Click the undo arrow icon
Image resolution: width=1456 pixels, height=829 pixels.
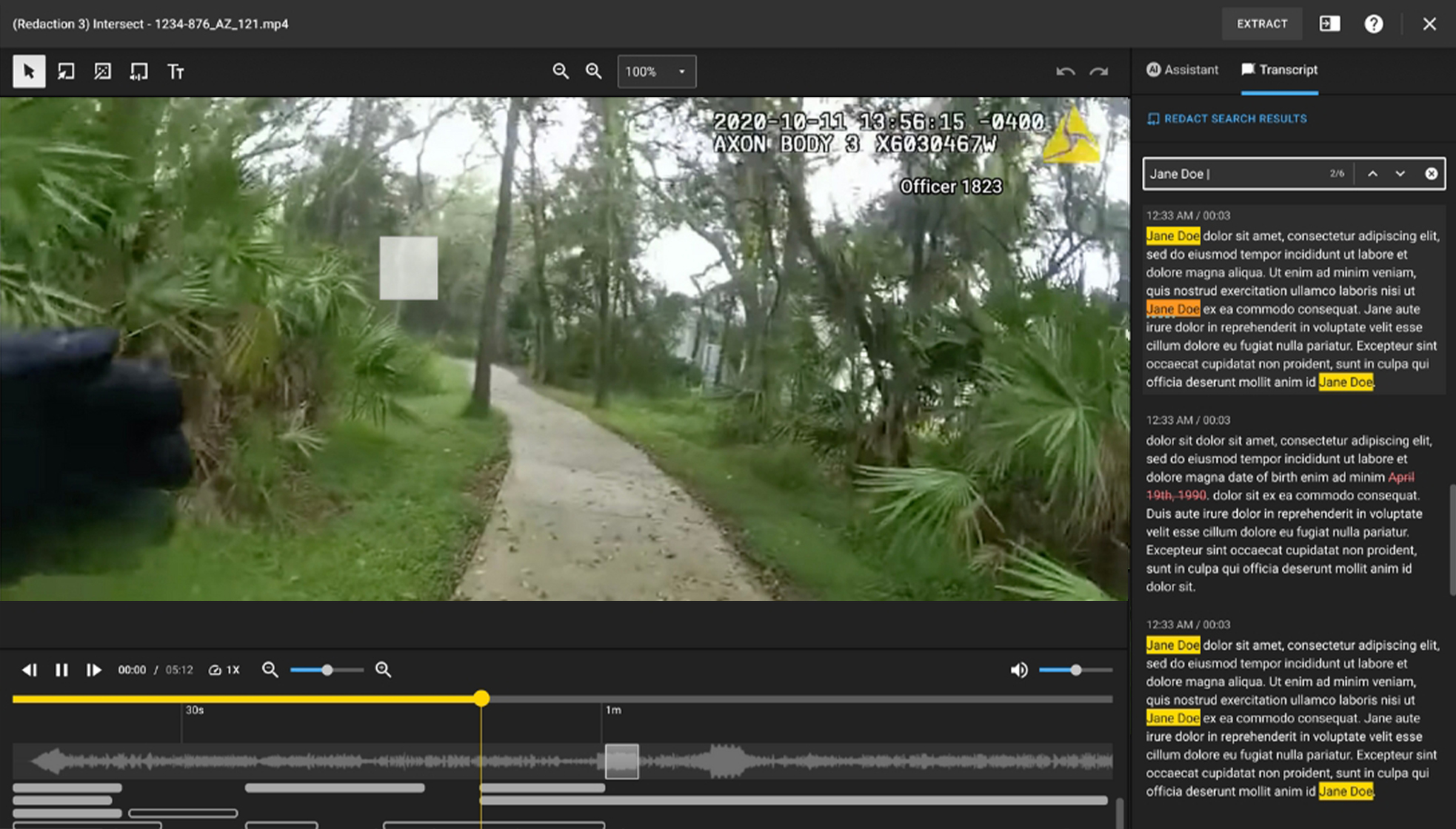1065,71
